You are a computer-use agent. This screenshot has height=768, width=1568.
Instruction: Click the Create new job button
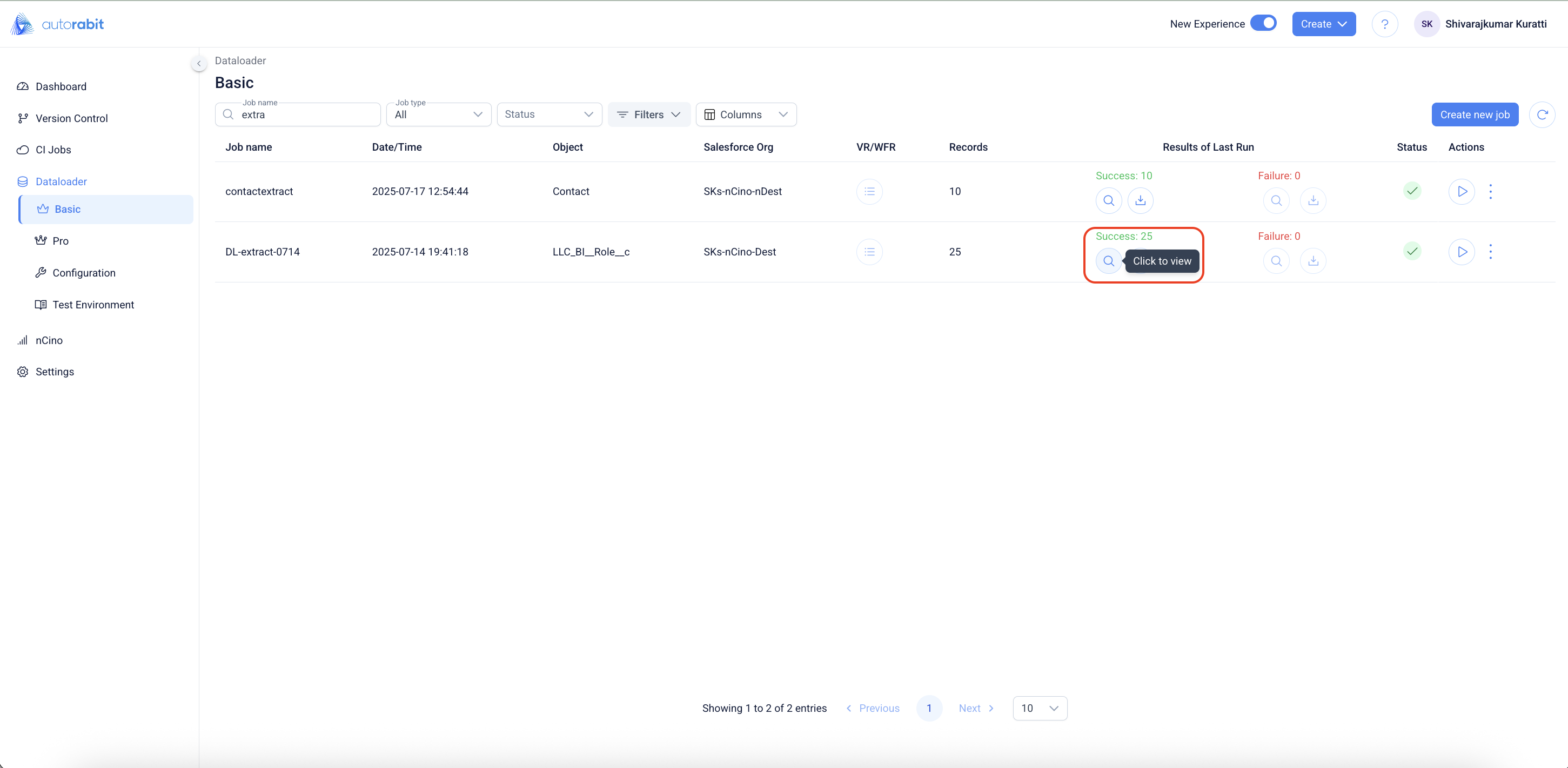[x=1475, y=114]
